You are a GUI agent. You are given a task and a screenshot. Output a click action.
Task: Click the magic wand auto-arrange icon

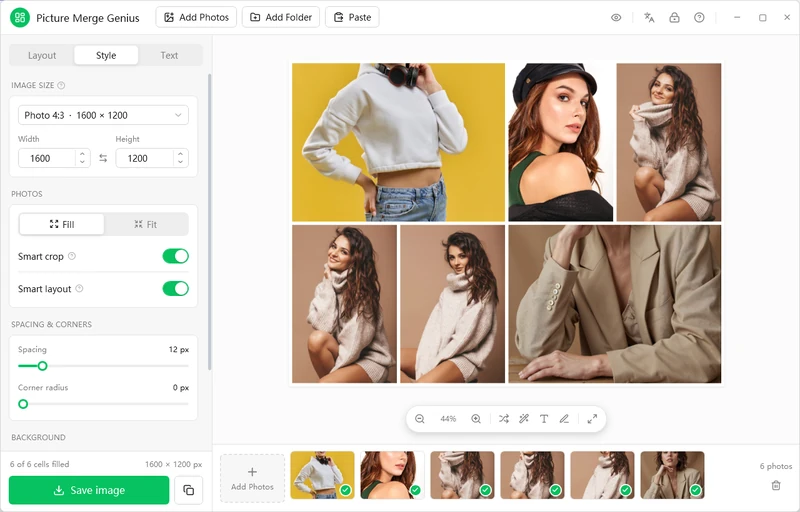(524, 419)
